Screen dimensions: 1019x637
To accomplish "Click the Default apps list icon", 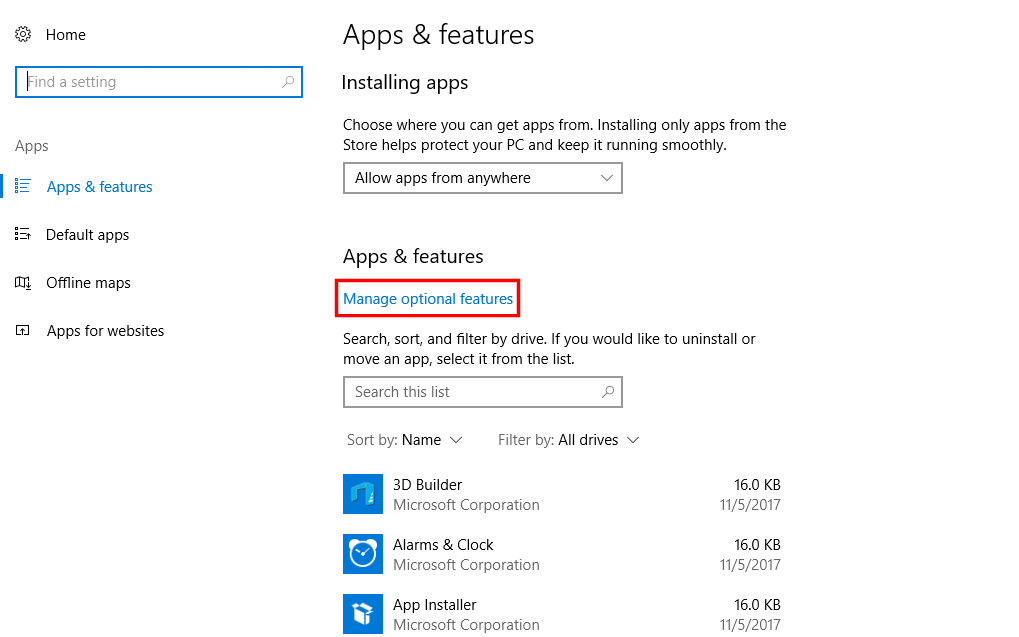I will (x=23, y=234).
